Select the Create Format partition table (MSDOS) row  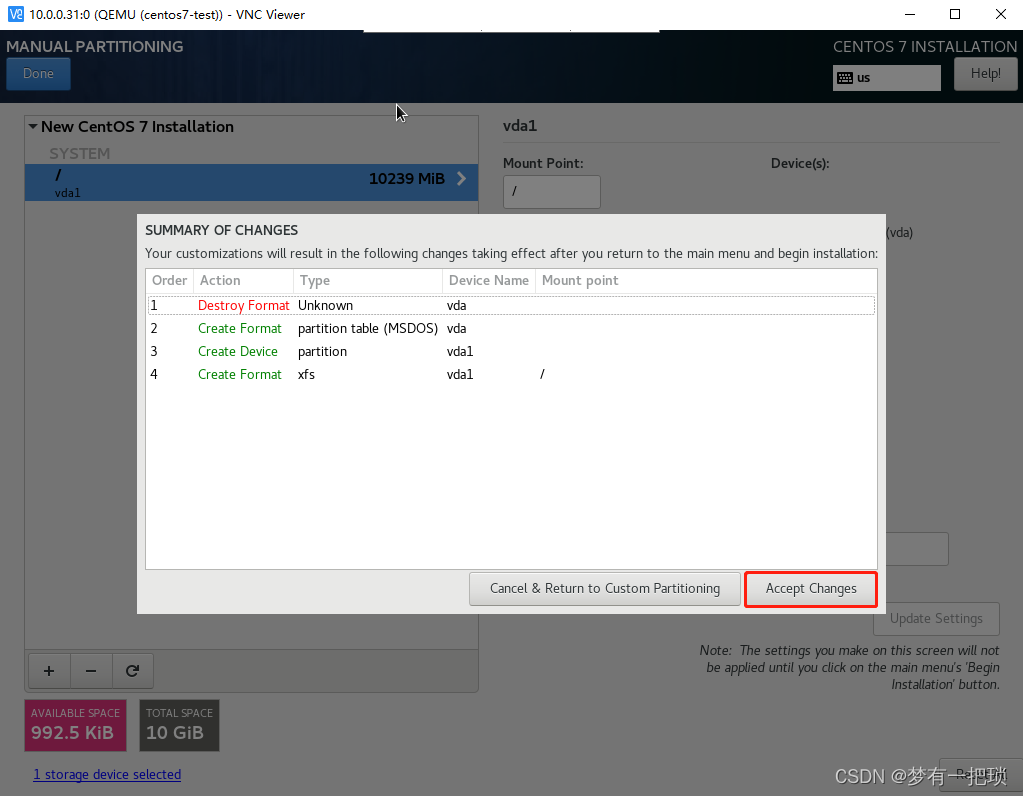(511, 328)
